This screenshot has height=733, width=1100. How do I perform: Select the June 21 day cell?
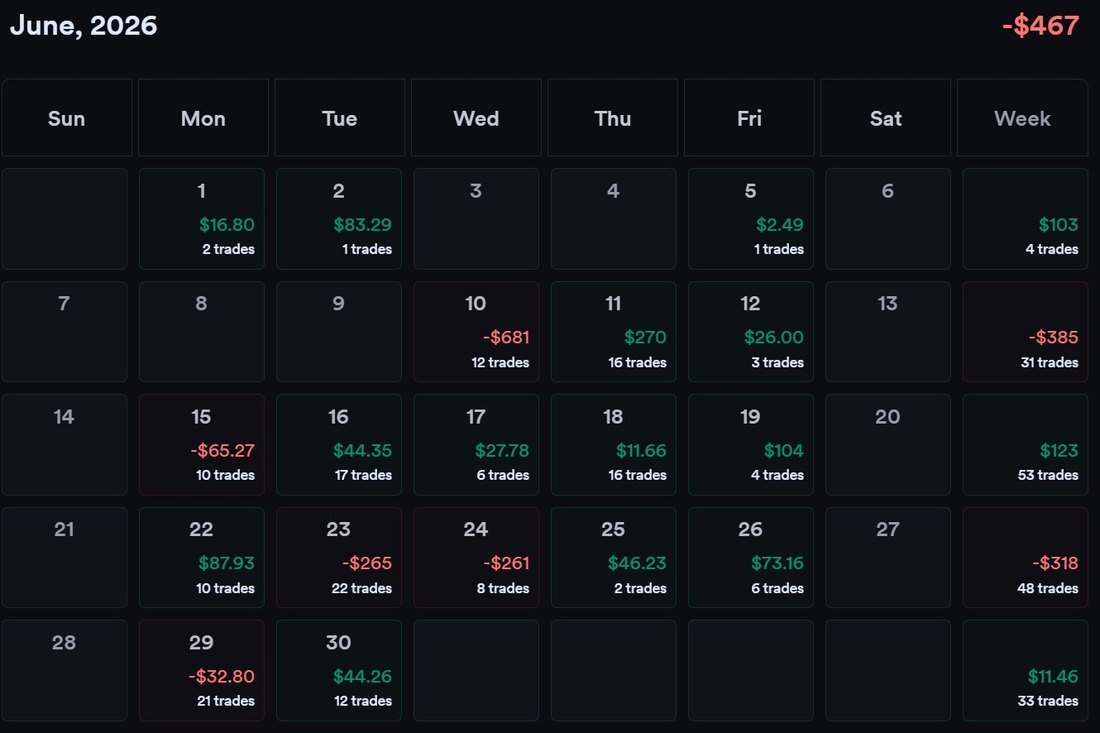(65, 558)
